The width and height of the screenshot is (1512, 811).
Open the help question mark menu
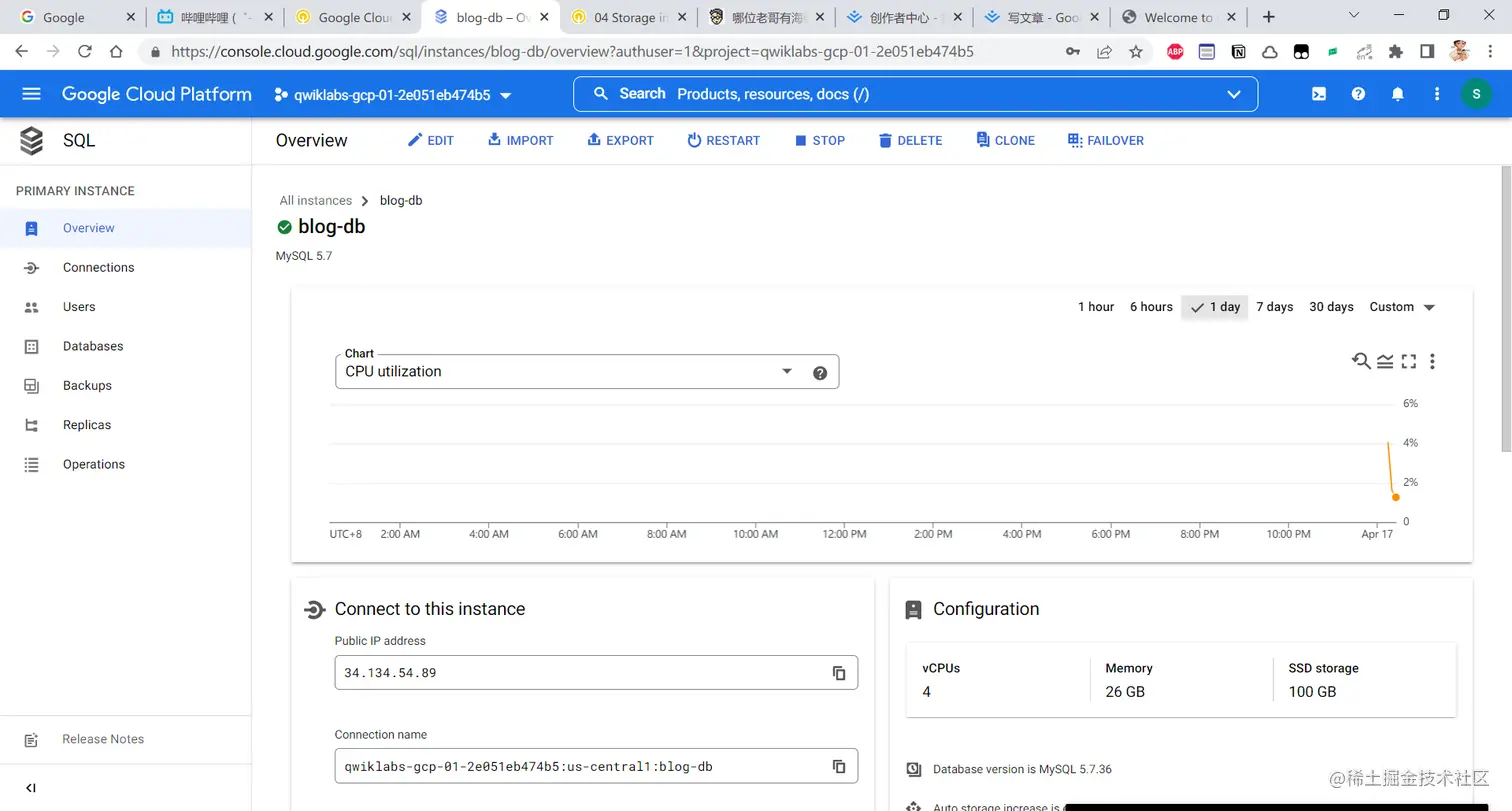tap(1358, 94)
